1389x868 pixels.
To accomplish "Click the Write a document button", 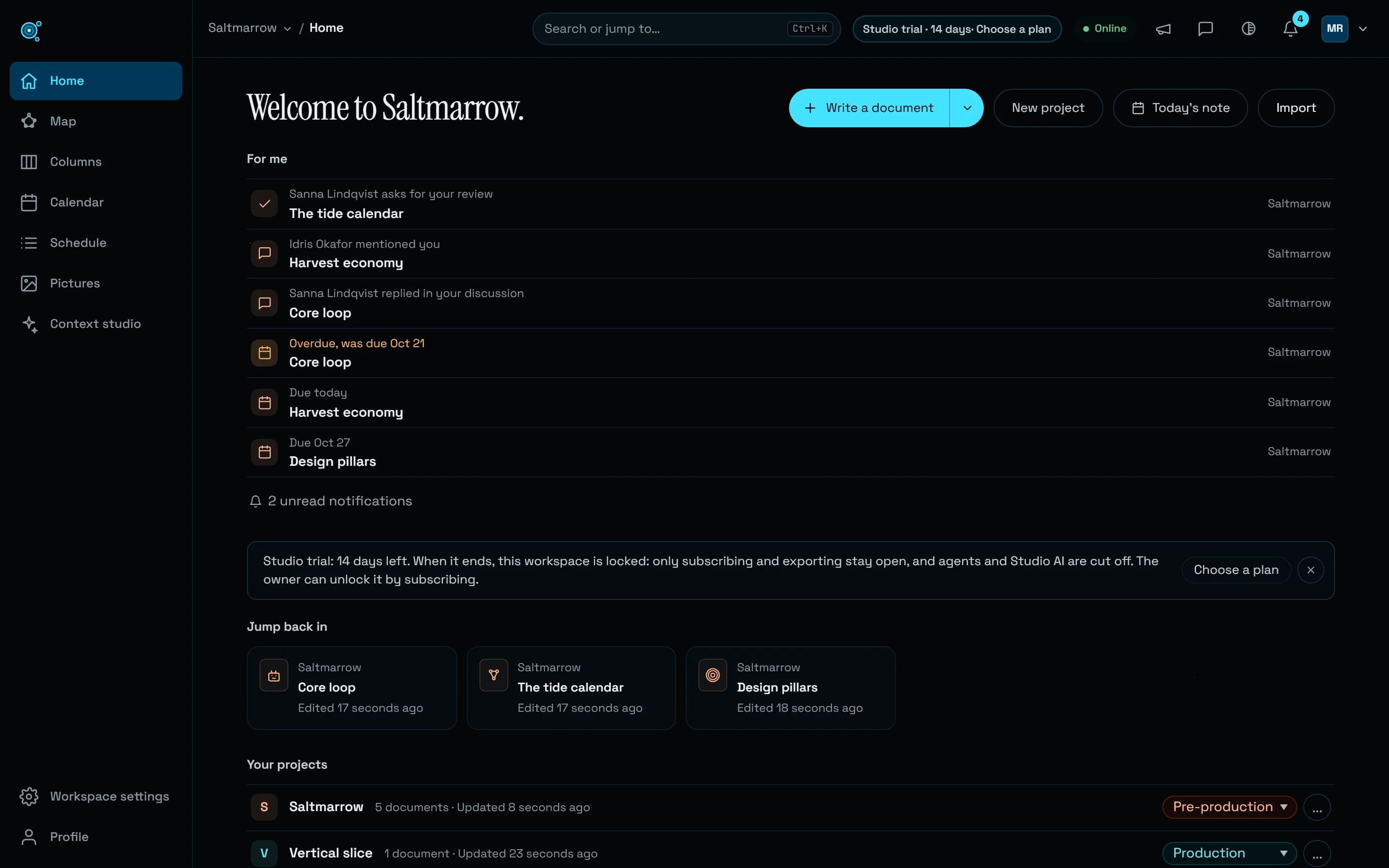I will [x=869, y=108].
